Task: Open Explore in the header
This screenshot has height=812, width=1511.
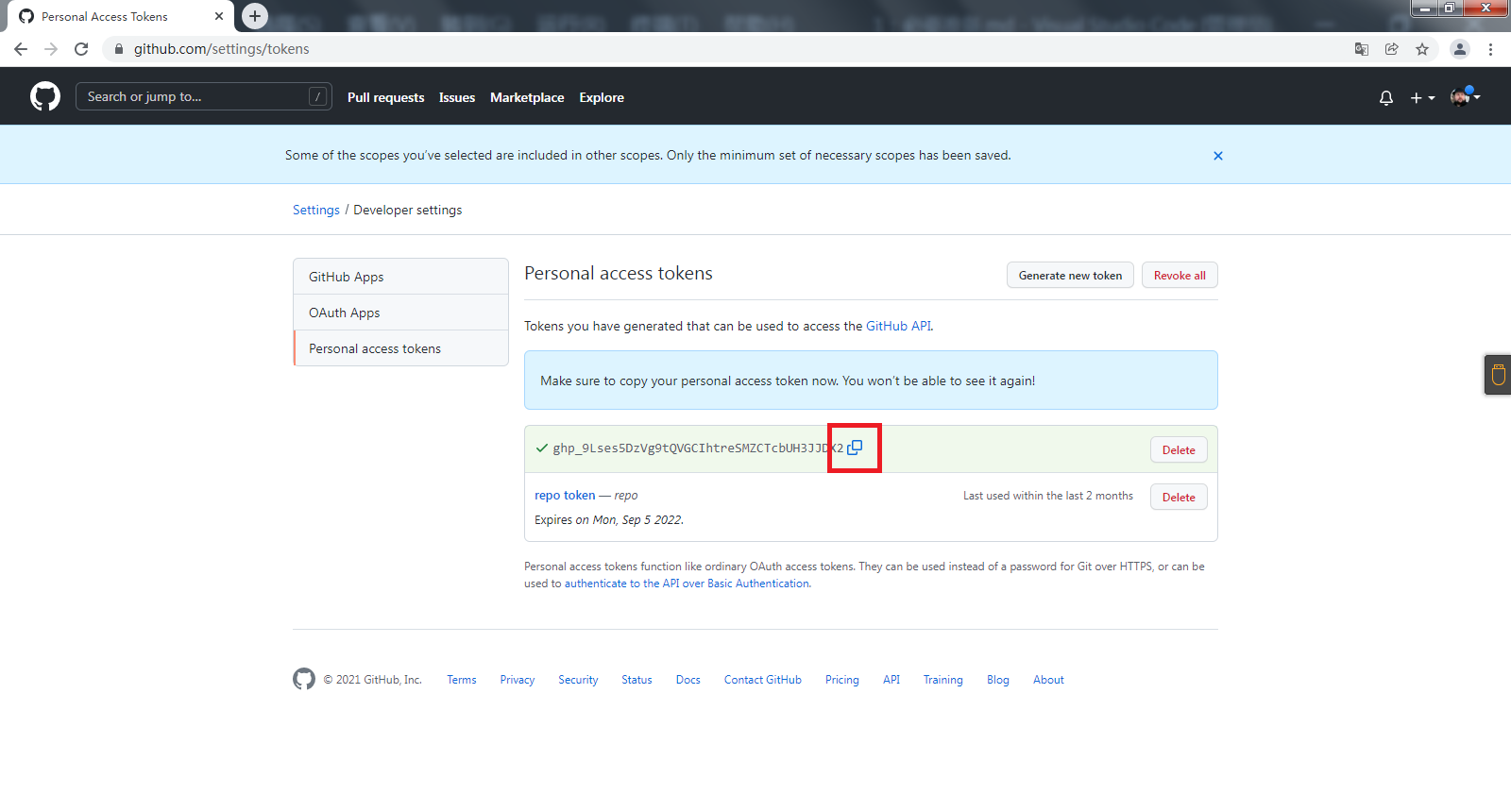Action: [602, 97]
